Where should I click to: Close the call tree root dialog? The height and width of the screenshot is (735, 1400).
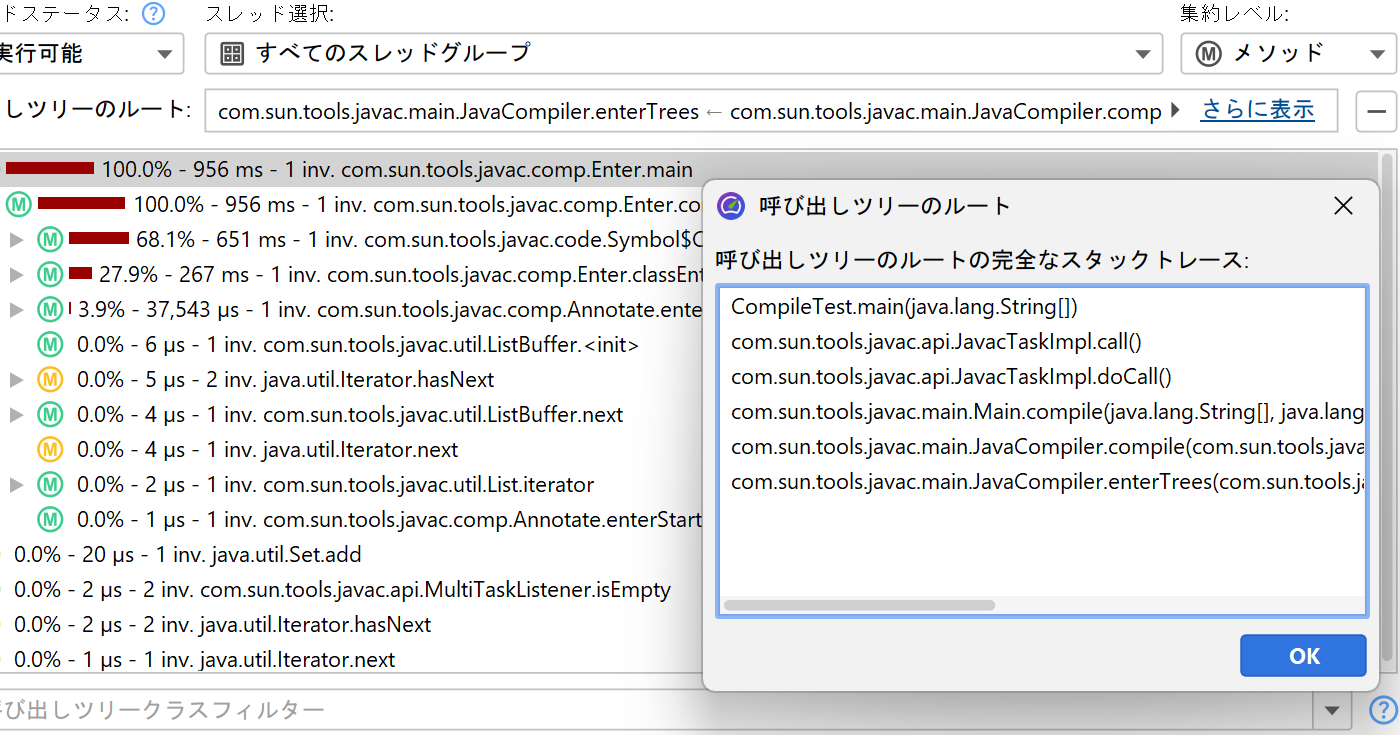pyautogui.click(x=1343, y=206)
